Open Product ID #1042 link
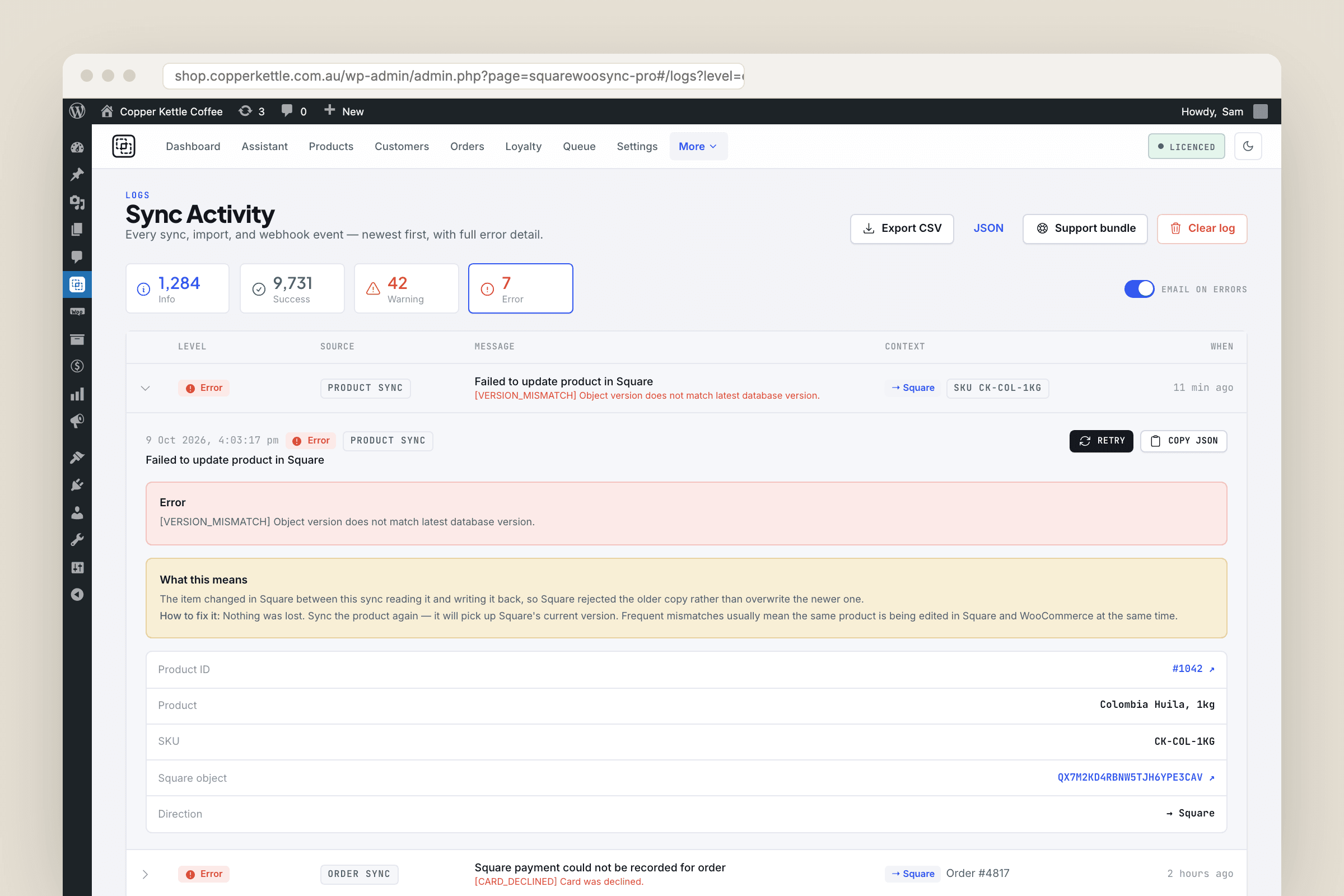The width and height of the screenshot is (1344, 896). (x=1193, y=669)
